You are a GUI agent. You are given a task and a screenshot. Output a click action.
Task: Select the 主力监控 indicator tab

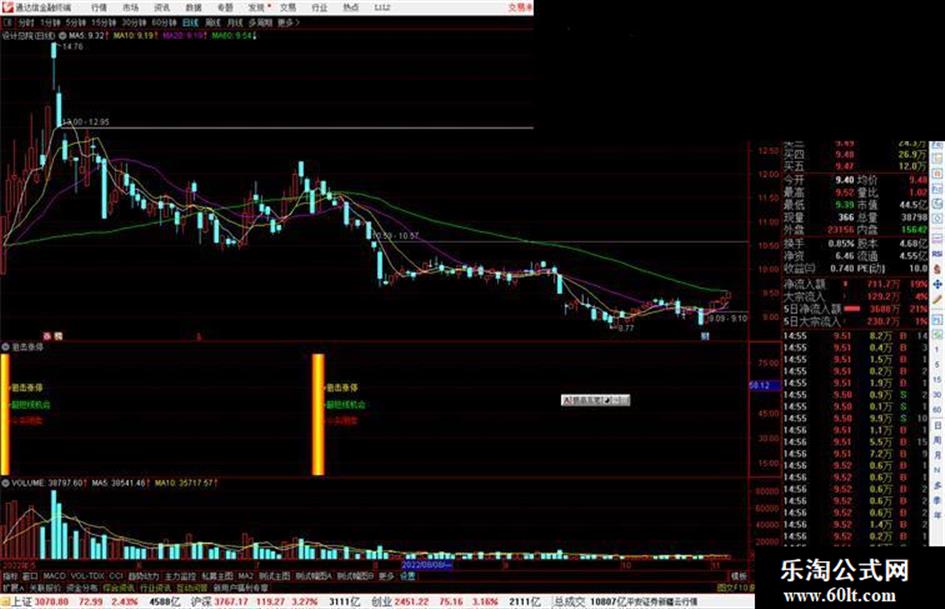pyautogui.click(x=180, y=576)
